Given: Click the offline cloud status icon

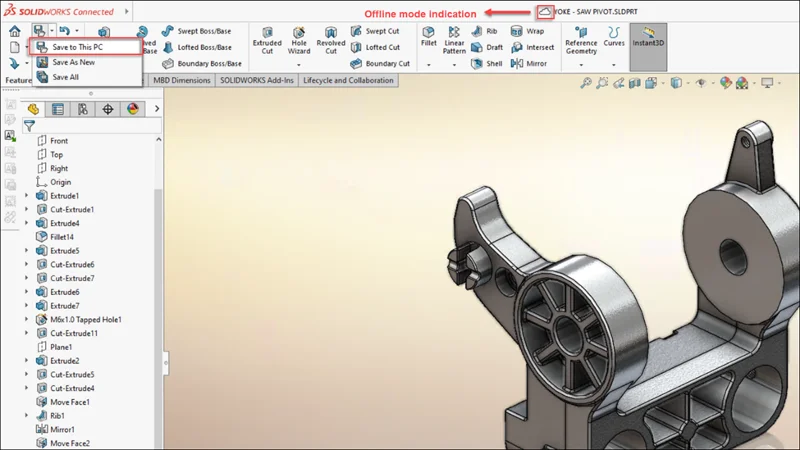Looking at the screenshot, I should tap(545, 12).
